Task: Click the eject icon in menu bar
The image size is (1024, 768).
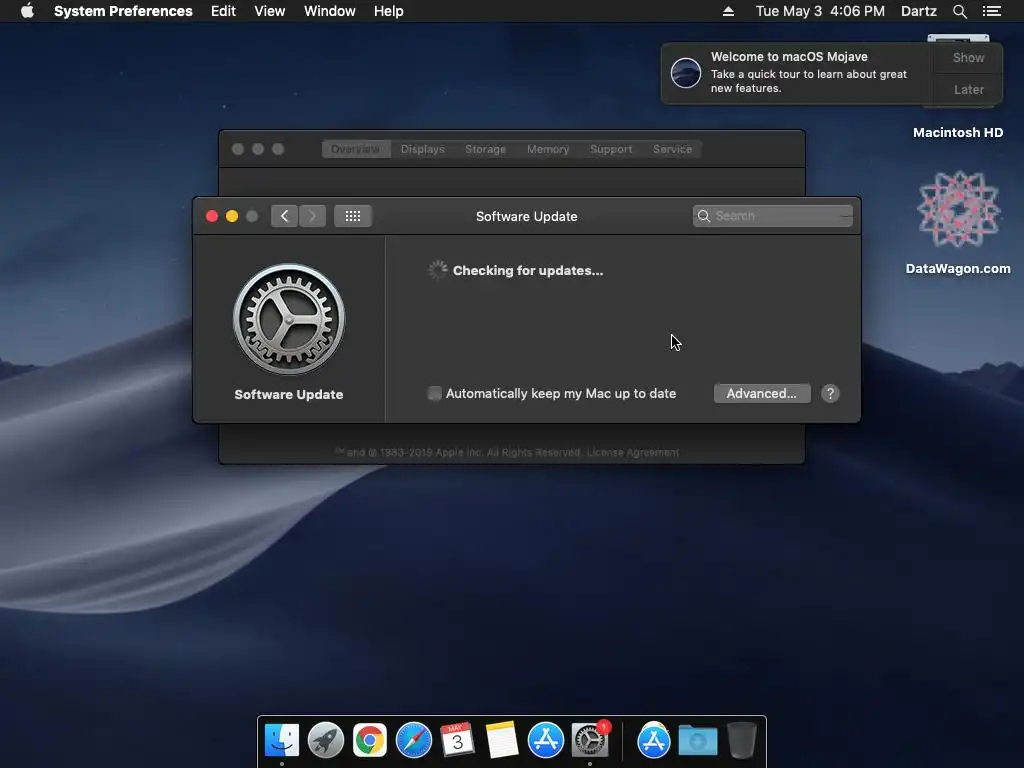Action: (x=728, y=11)
